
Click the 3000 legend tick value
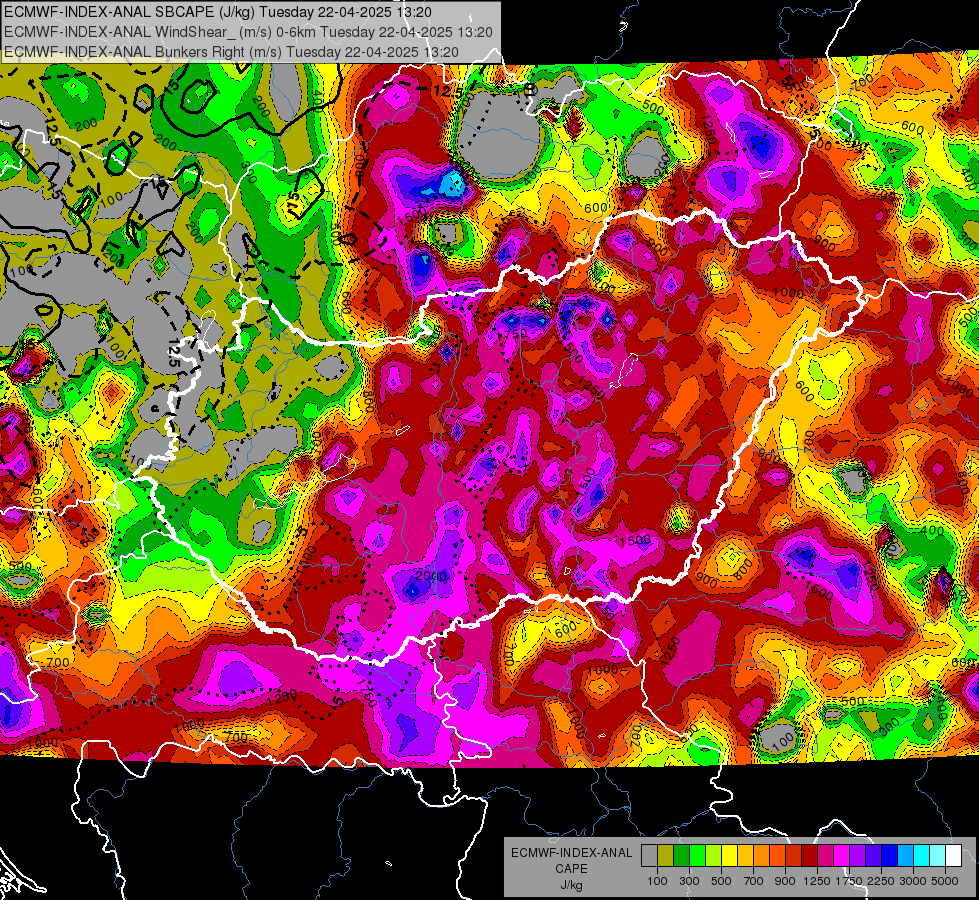[x=913, y=881]
